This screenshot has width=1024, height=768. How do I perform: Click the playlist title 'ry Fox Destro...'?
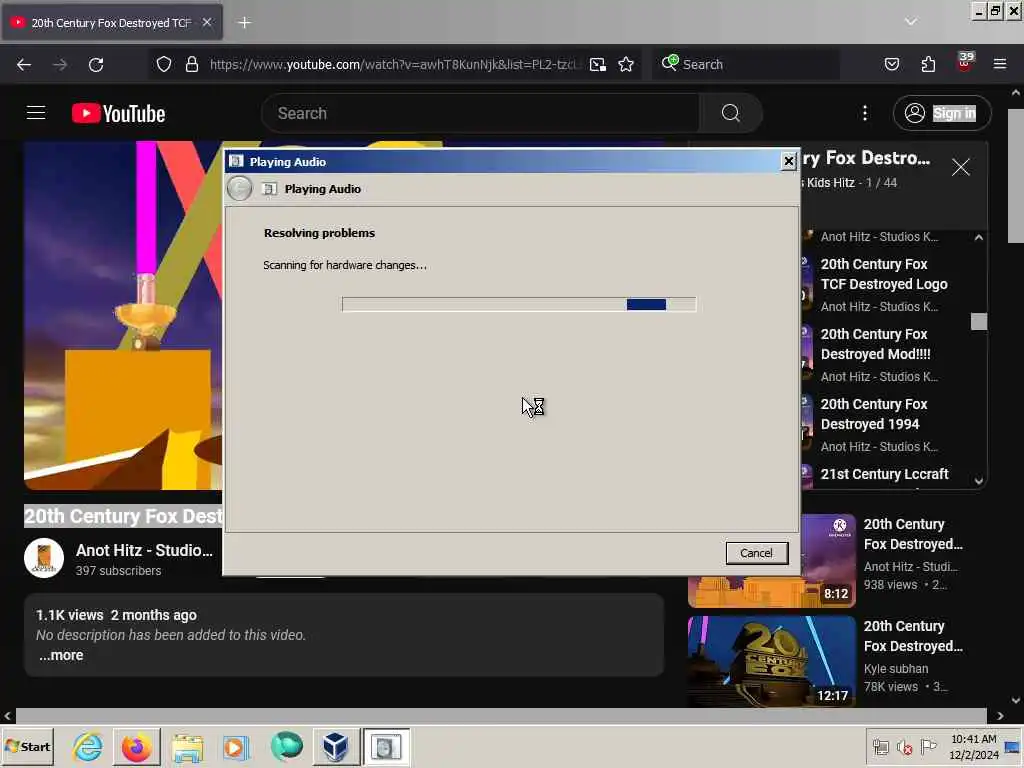(x=867, y=158)
